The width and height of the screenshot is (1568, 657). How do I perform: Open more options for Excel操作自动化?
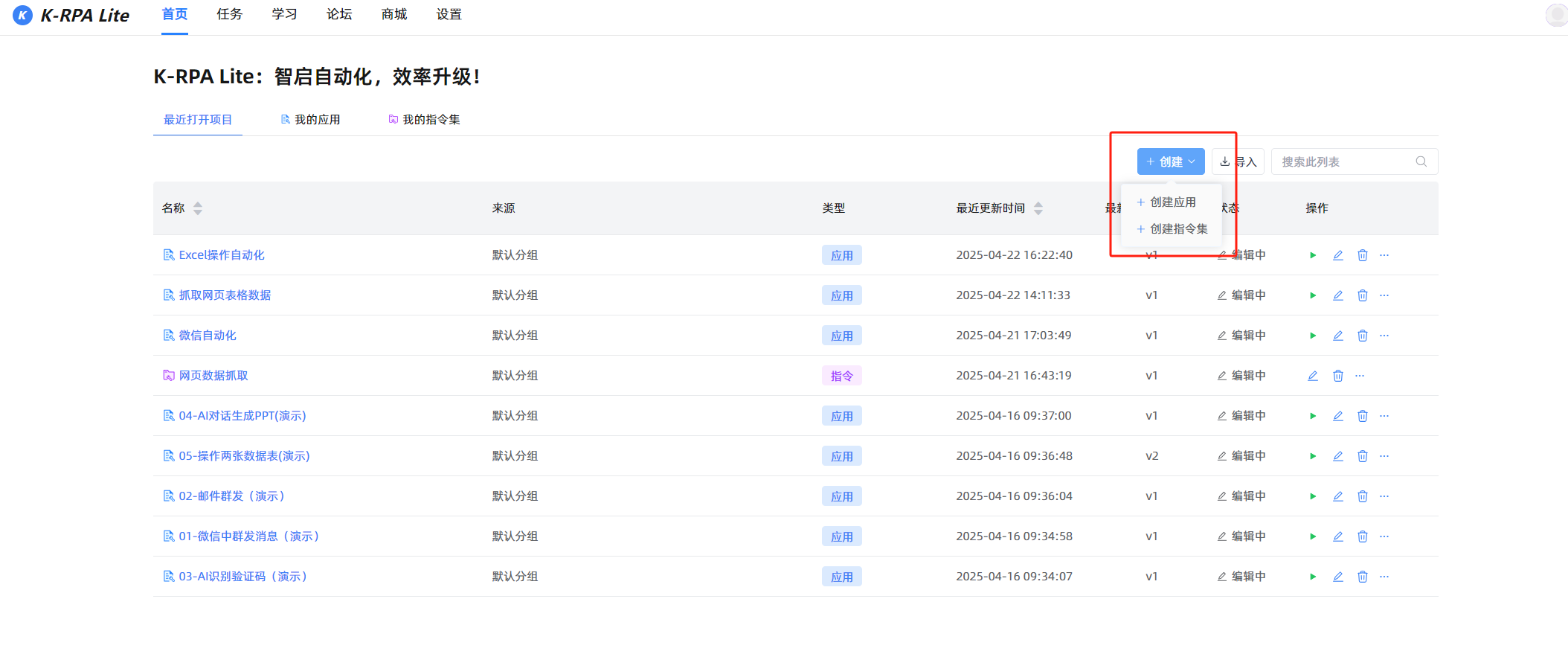coord(1384,255)
